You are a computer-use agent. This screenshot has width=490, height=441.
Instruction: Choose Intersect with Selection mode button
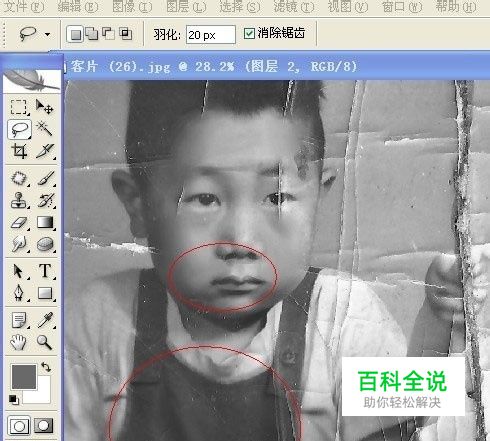pos(126,34)
